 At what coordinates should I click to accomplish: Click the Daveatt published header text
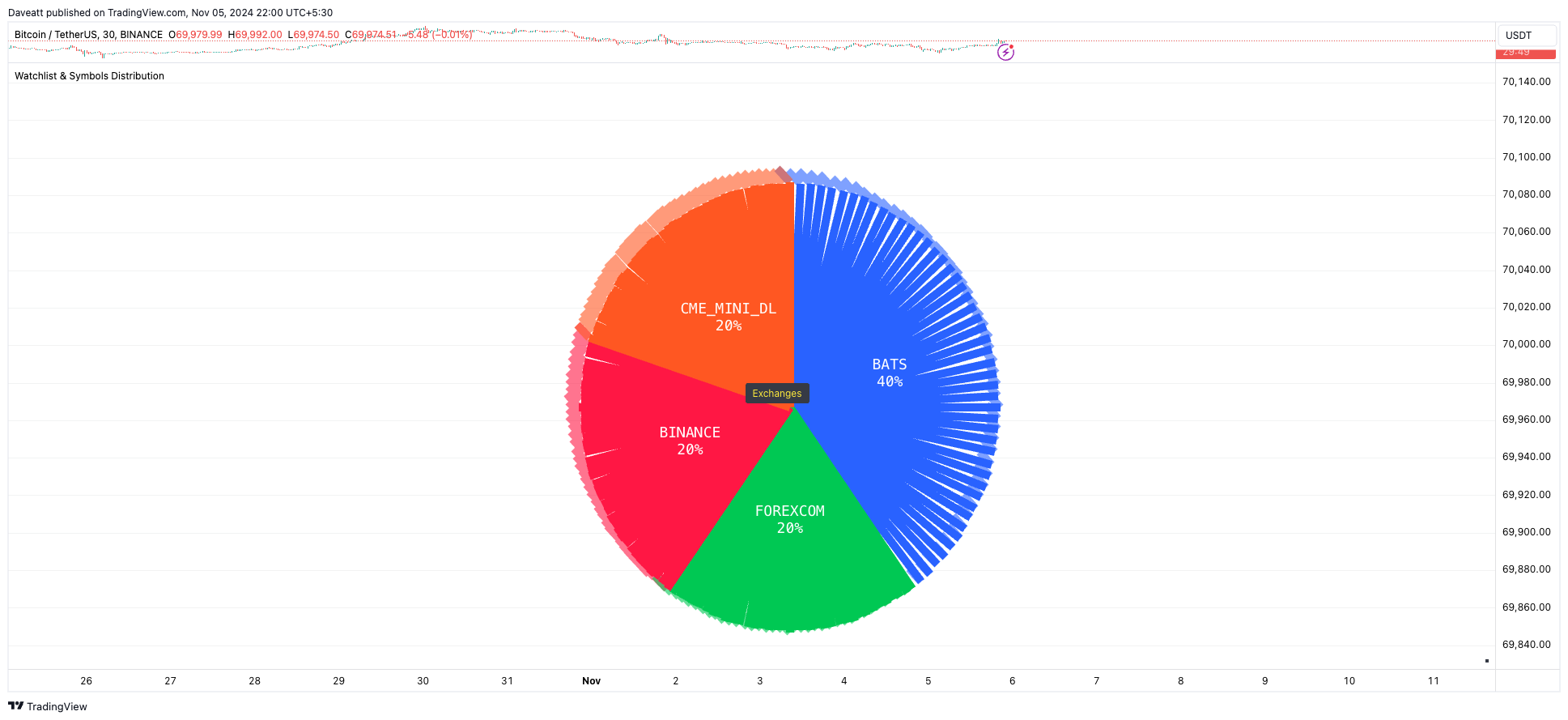170,13
